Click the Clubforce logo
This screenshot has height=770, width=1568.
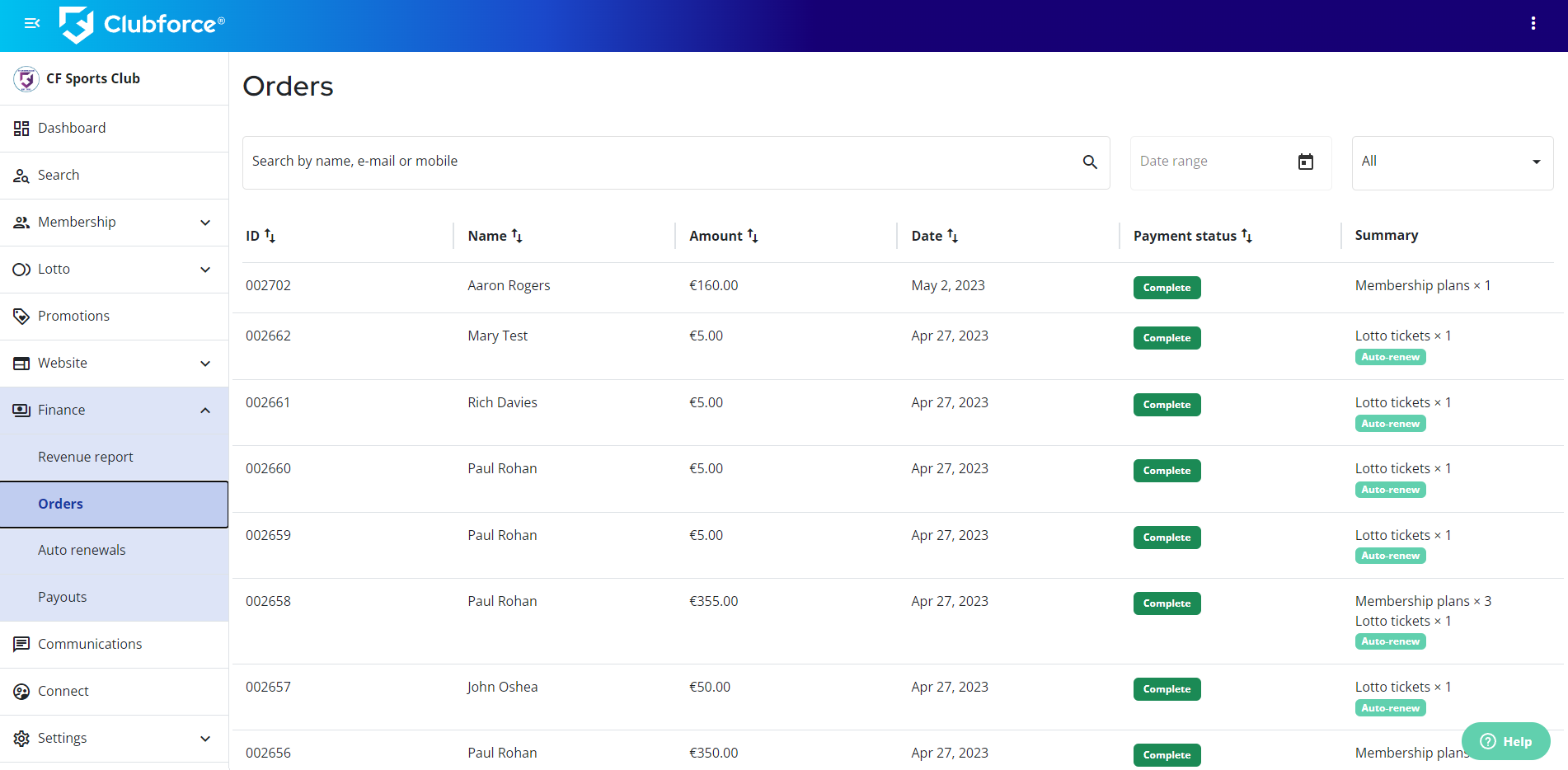tap(142, 25)
